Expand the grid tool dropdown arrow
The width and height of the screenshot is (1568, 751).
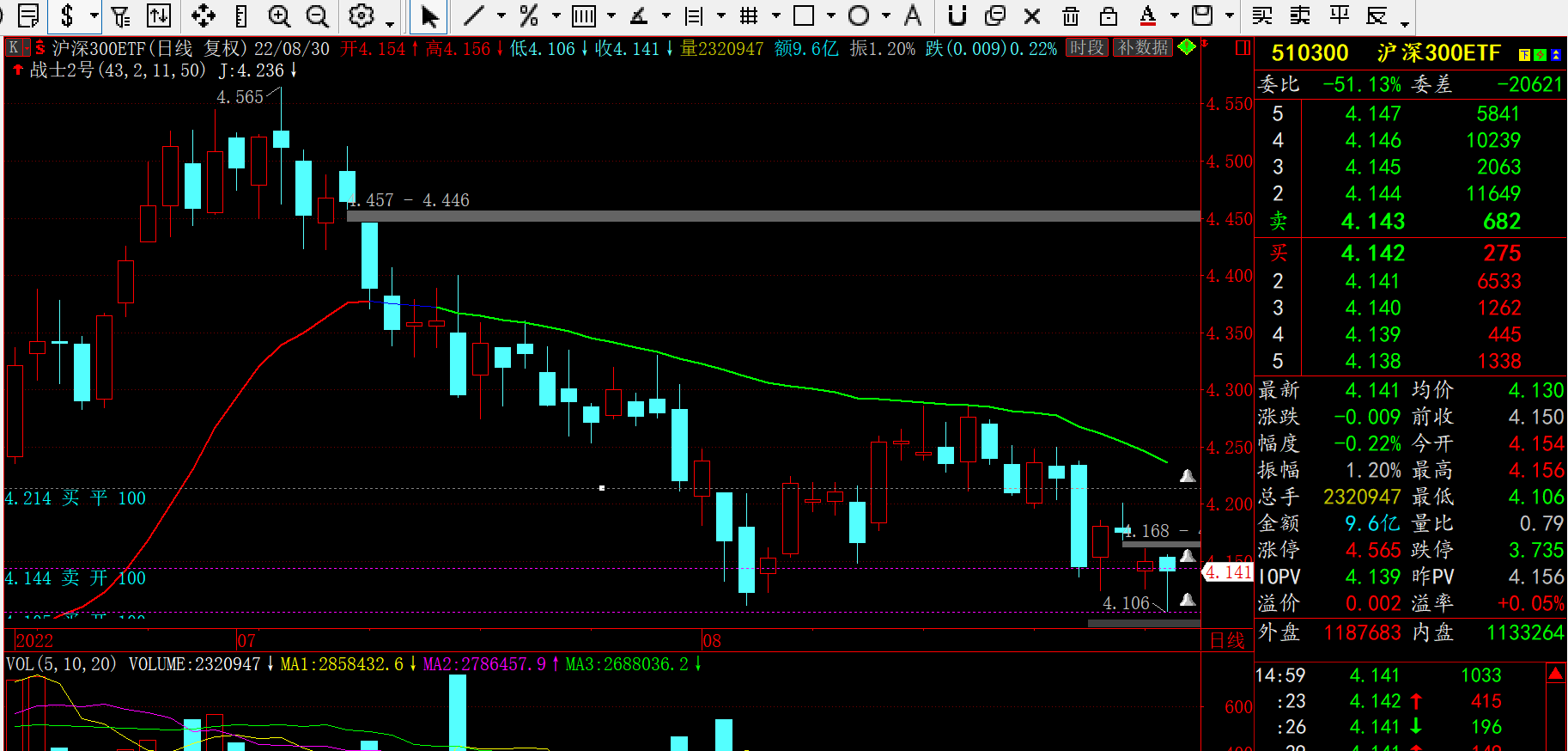pos(775,16)
